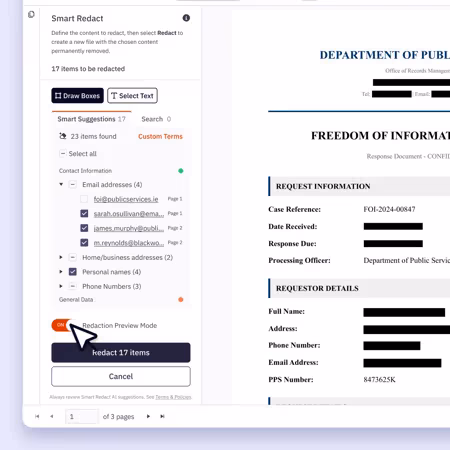Screen dimensions: 450x450
Task: Click the m.reynolds@blackwo... email entry
Action: (x=129, y=243)
